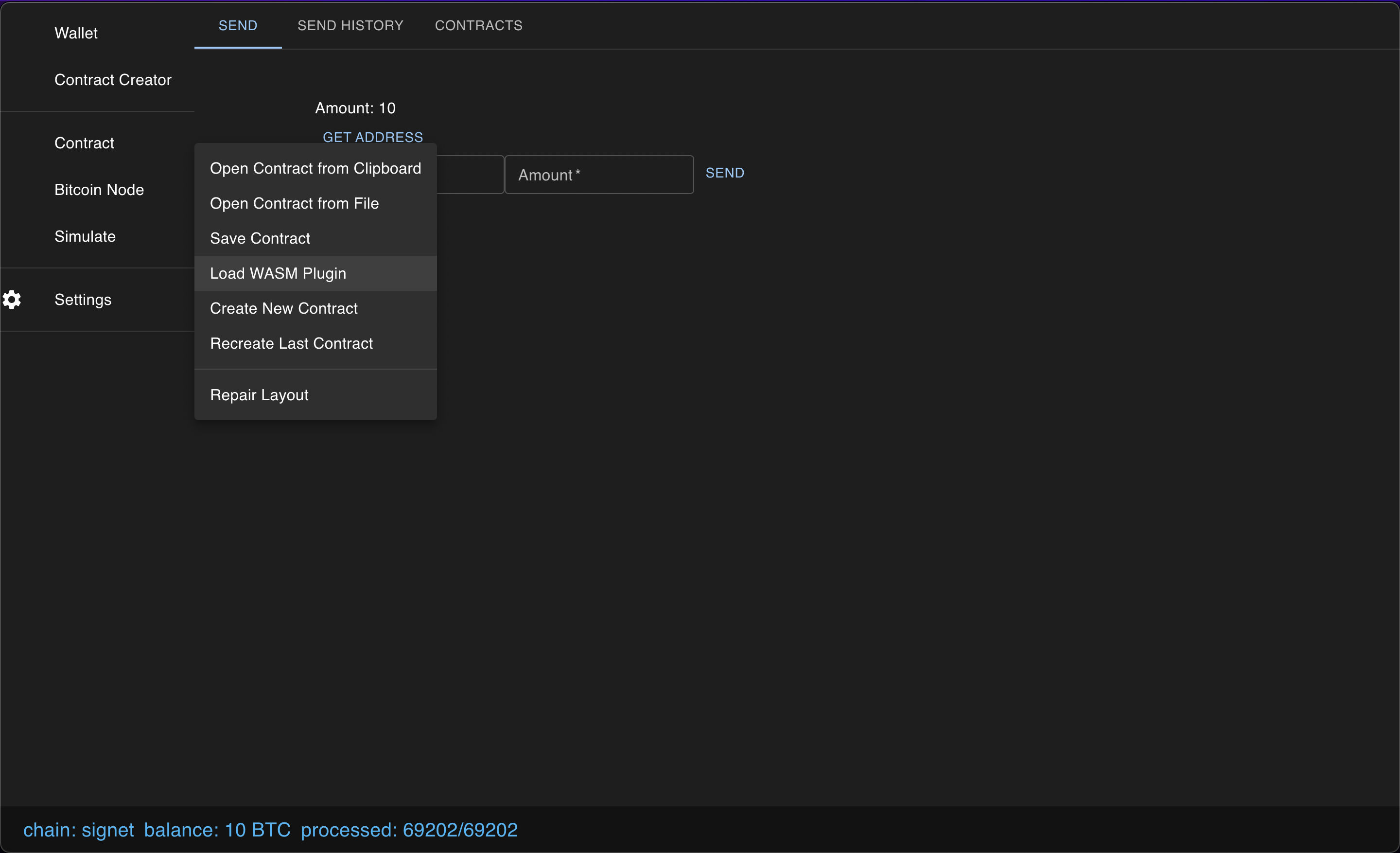This screenshot has height=853, width=1400.
Task: Switch to the SEND HISTORY tab
Action: 350,25
